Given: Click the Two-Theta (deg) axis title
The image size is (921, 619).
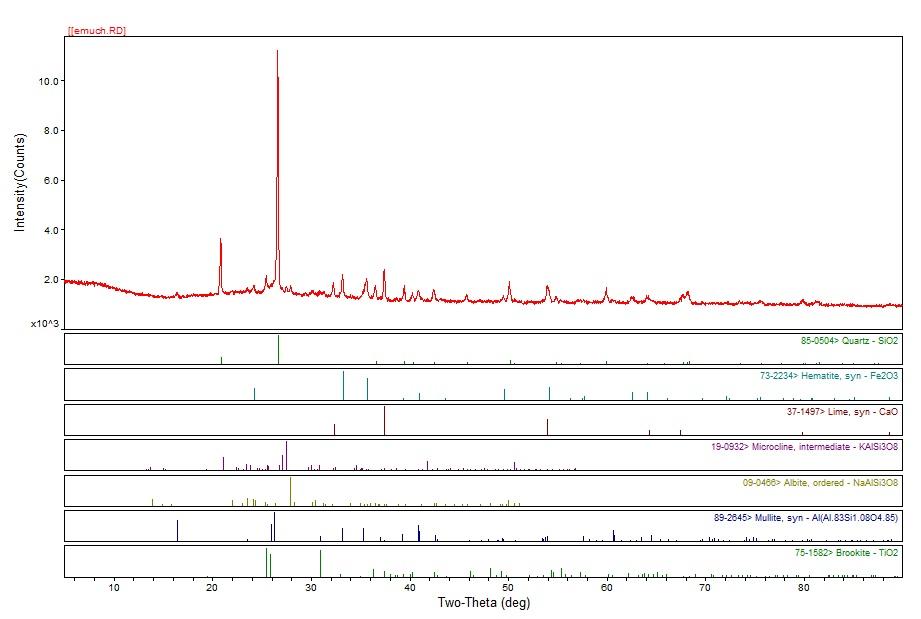Looking at the screenshot, I should pyautogui.click(x=484, y=603).
